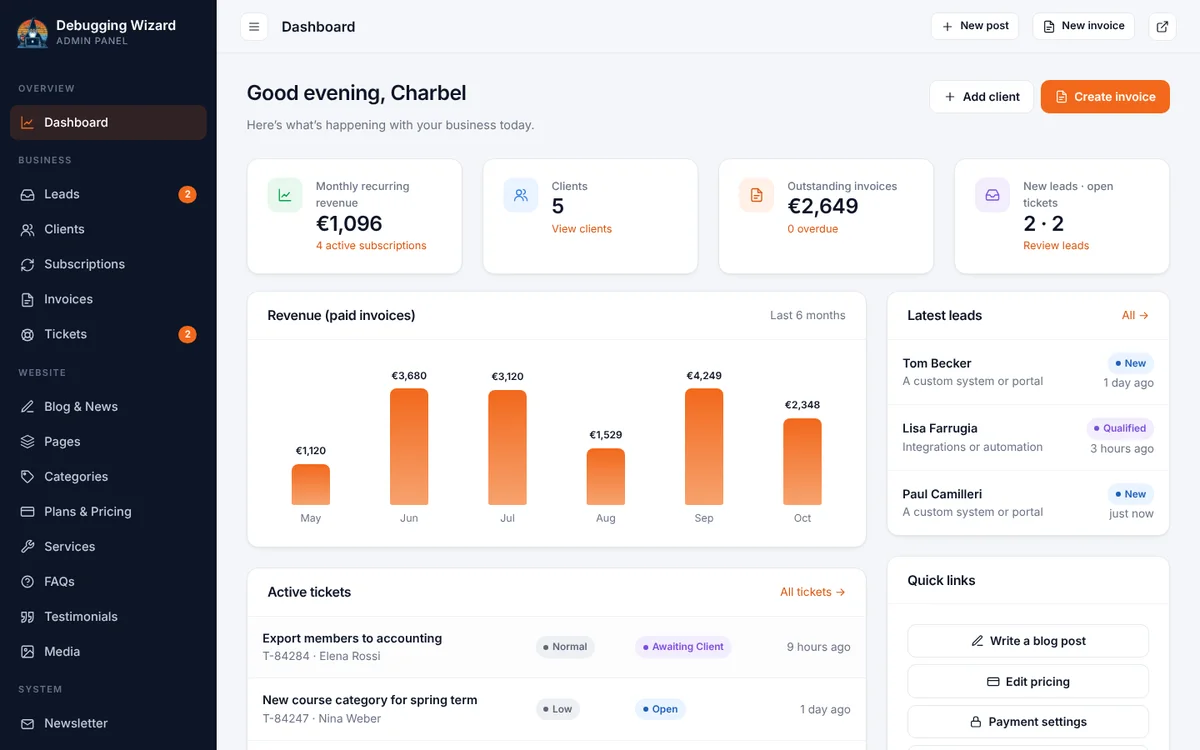Open the Dashboard menu item
1200x750 pixels.
(x=108, y=122)
